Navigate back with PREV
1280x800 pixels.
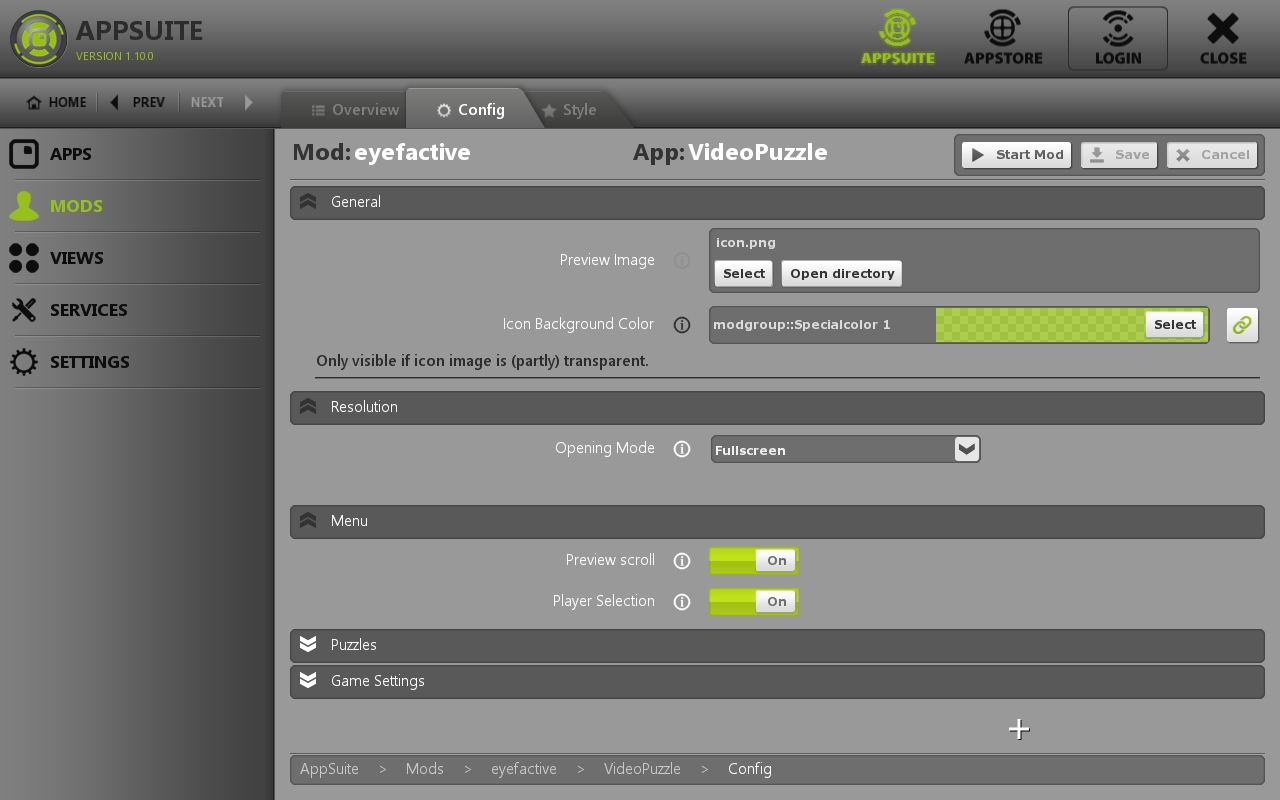point(138,102)
